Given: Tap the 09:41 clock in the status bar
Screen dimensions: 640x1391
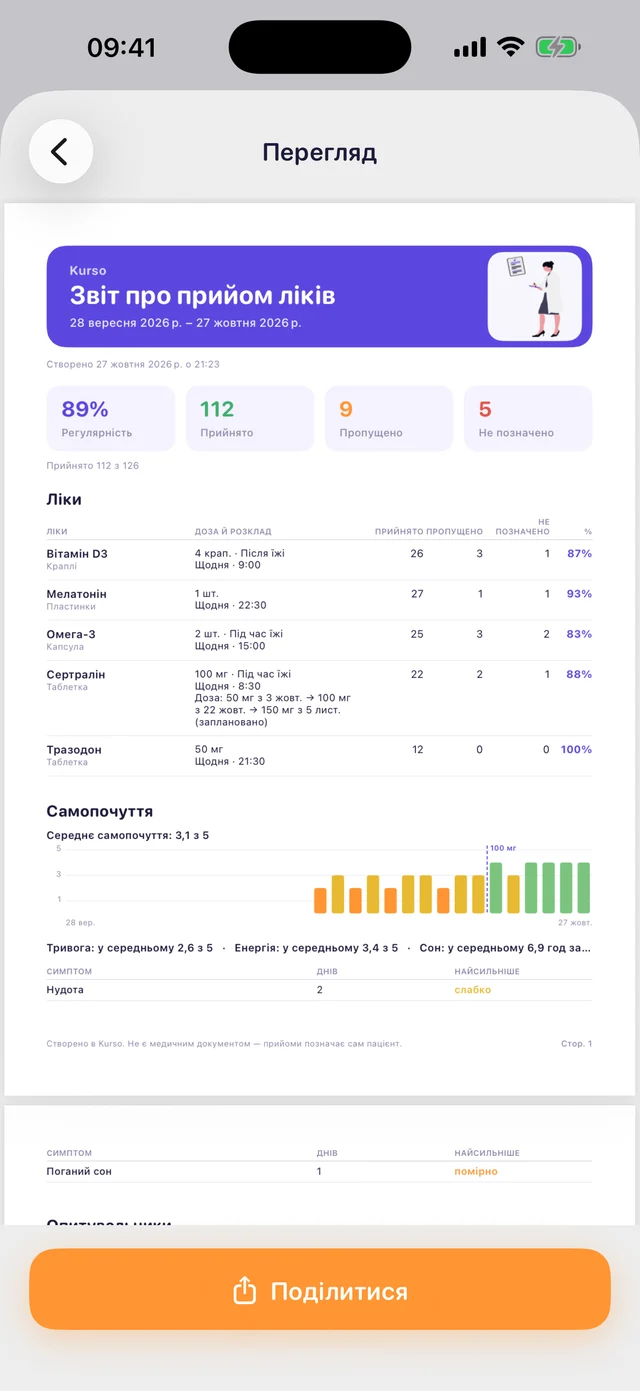Looking at the screenshot, I should pos(122,47).
